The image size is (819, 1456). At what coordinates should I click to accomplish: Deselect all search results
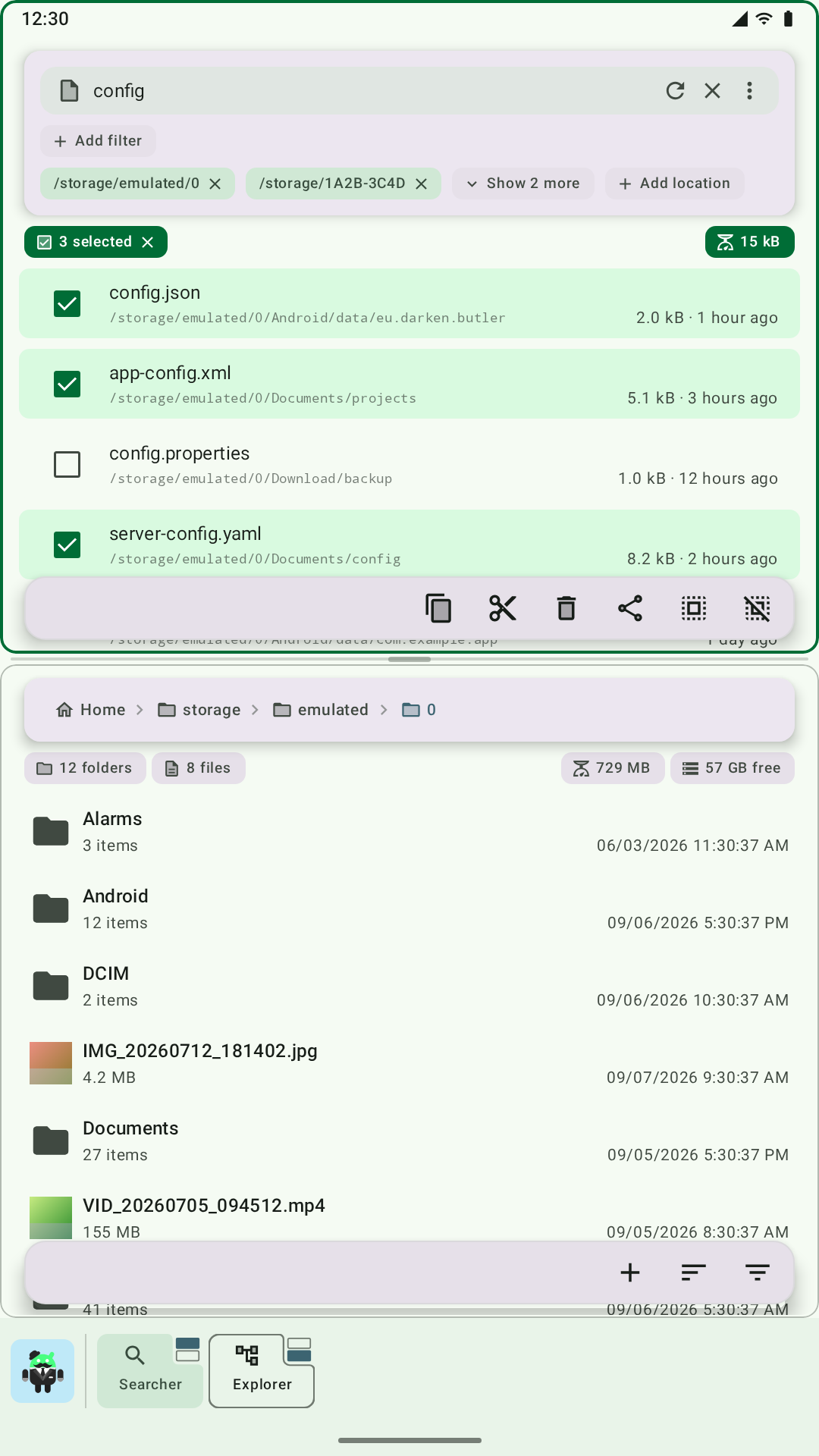click(x=757, y=608)
